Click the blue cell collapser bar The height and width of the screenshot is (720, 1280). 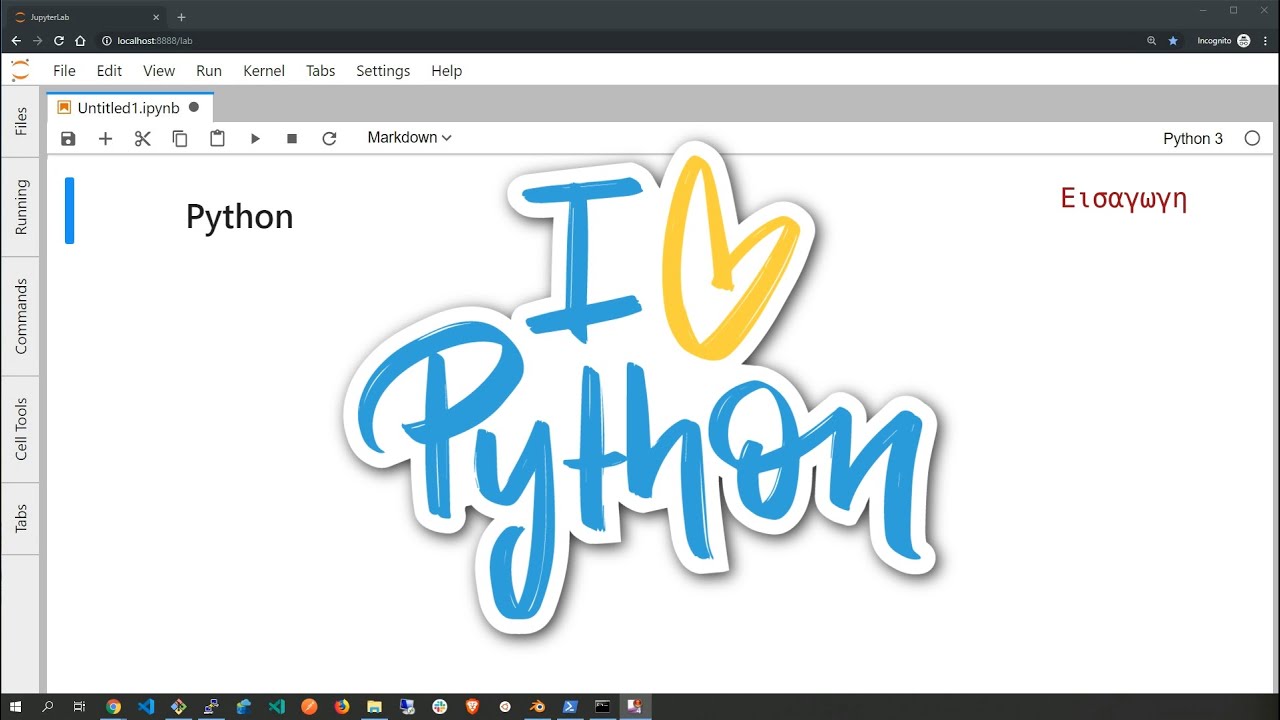tap(70, 210)
